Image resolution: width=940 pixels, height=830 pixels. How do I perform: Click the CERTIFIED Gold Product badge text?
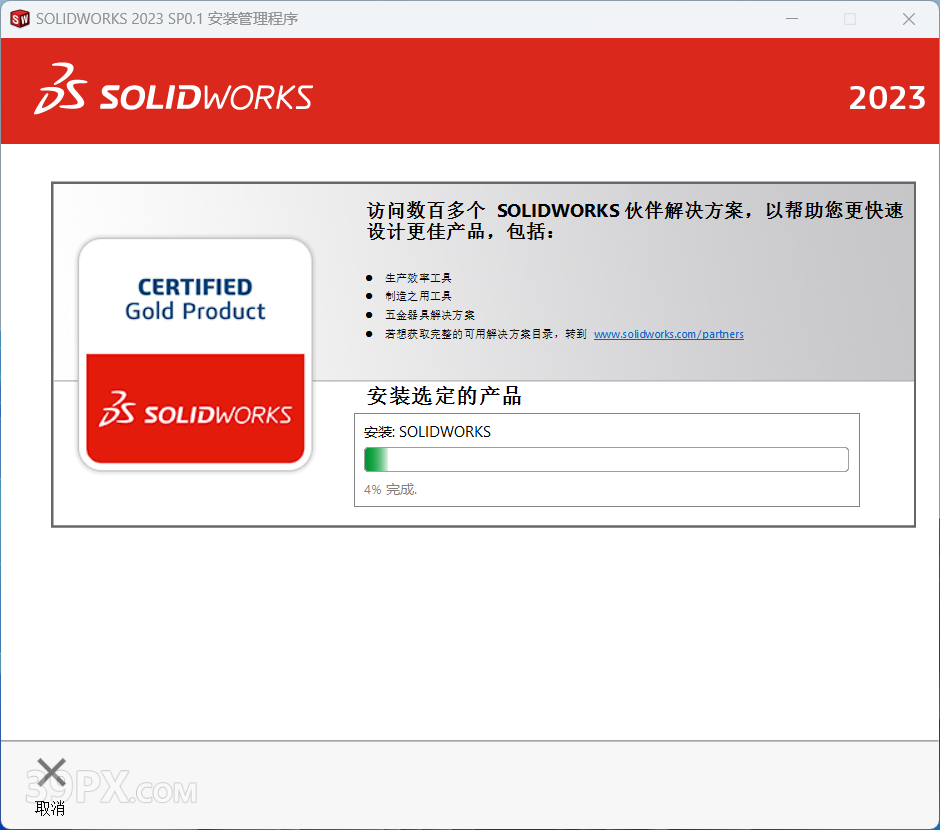(x=195, y=299)
